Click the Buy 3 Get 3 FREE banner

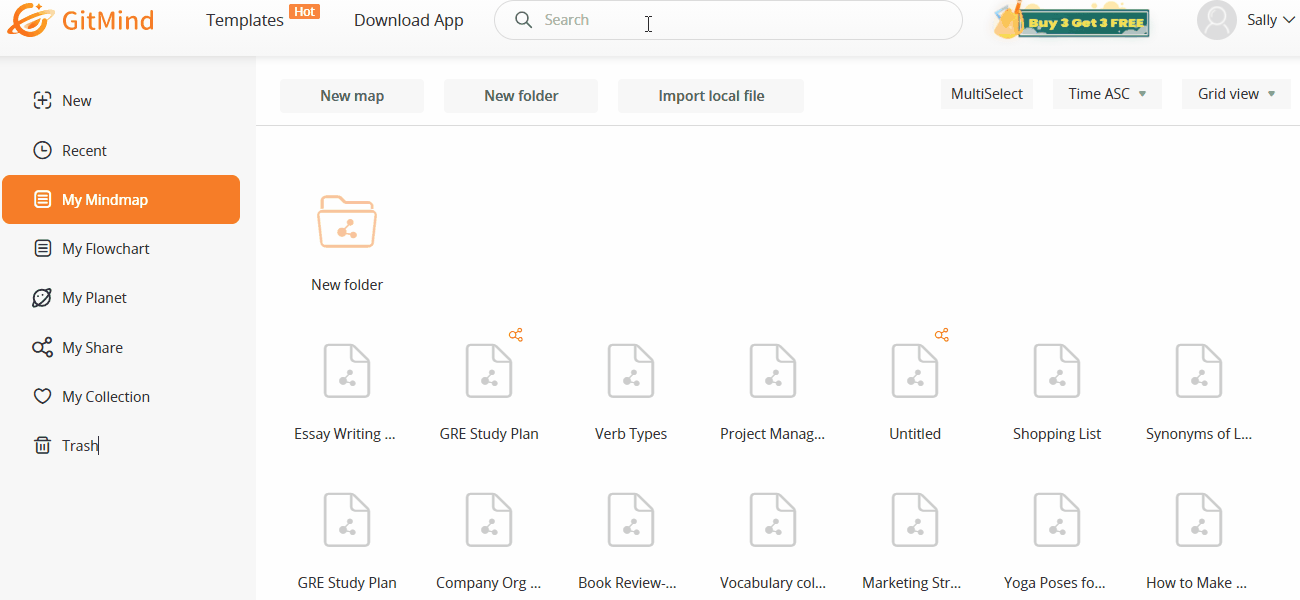tap(1071, 21)
